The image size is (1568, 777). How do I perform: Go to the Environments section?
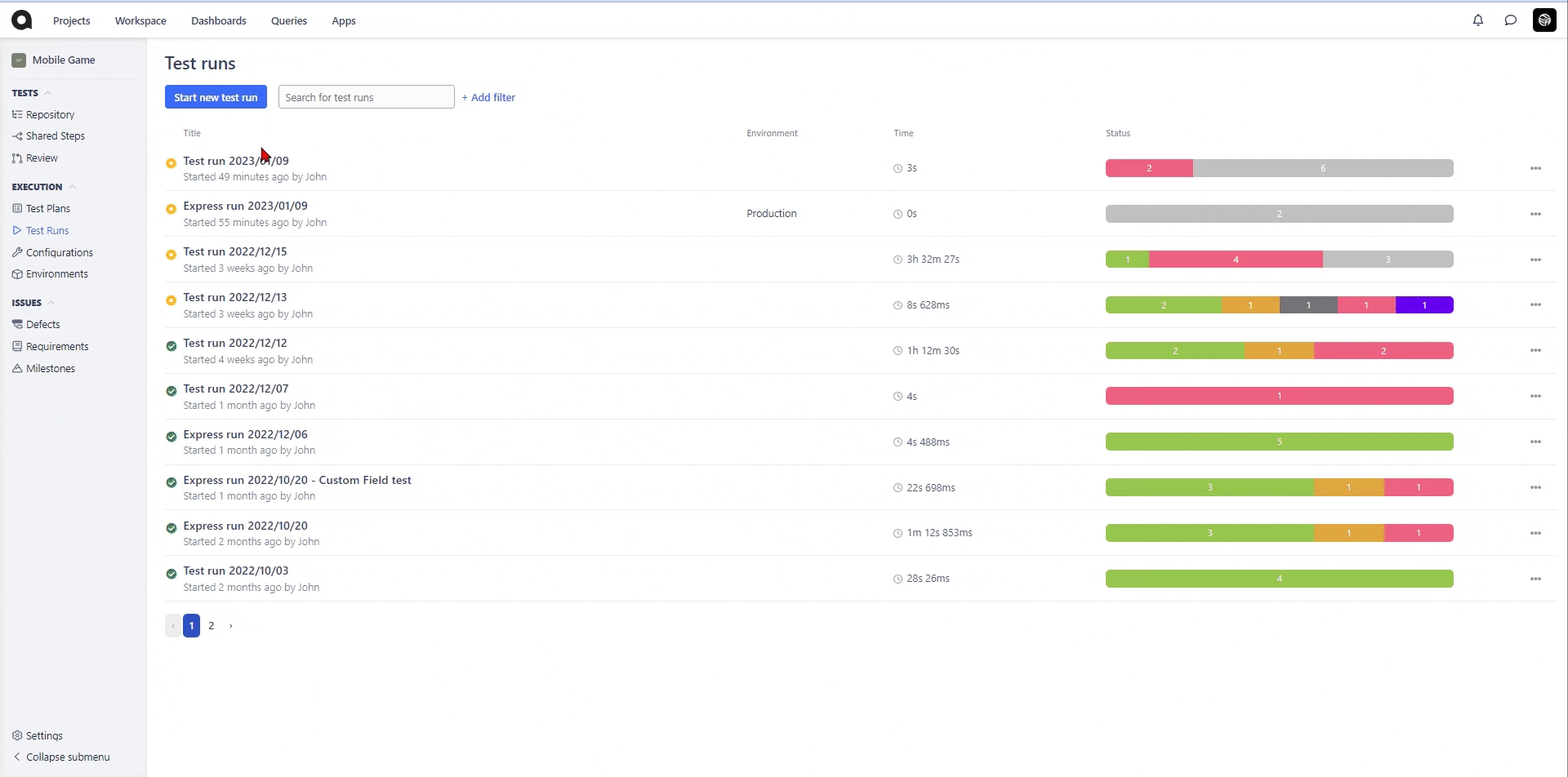(x=56, y=273)
